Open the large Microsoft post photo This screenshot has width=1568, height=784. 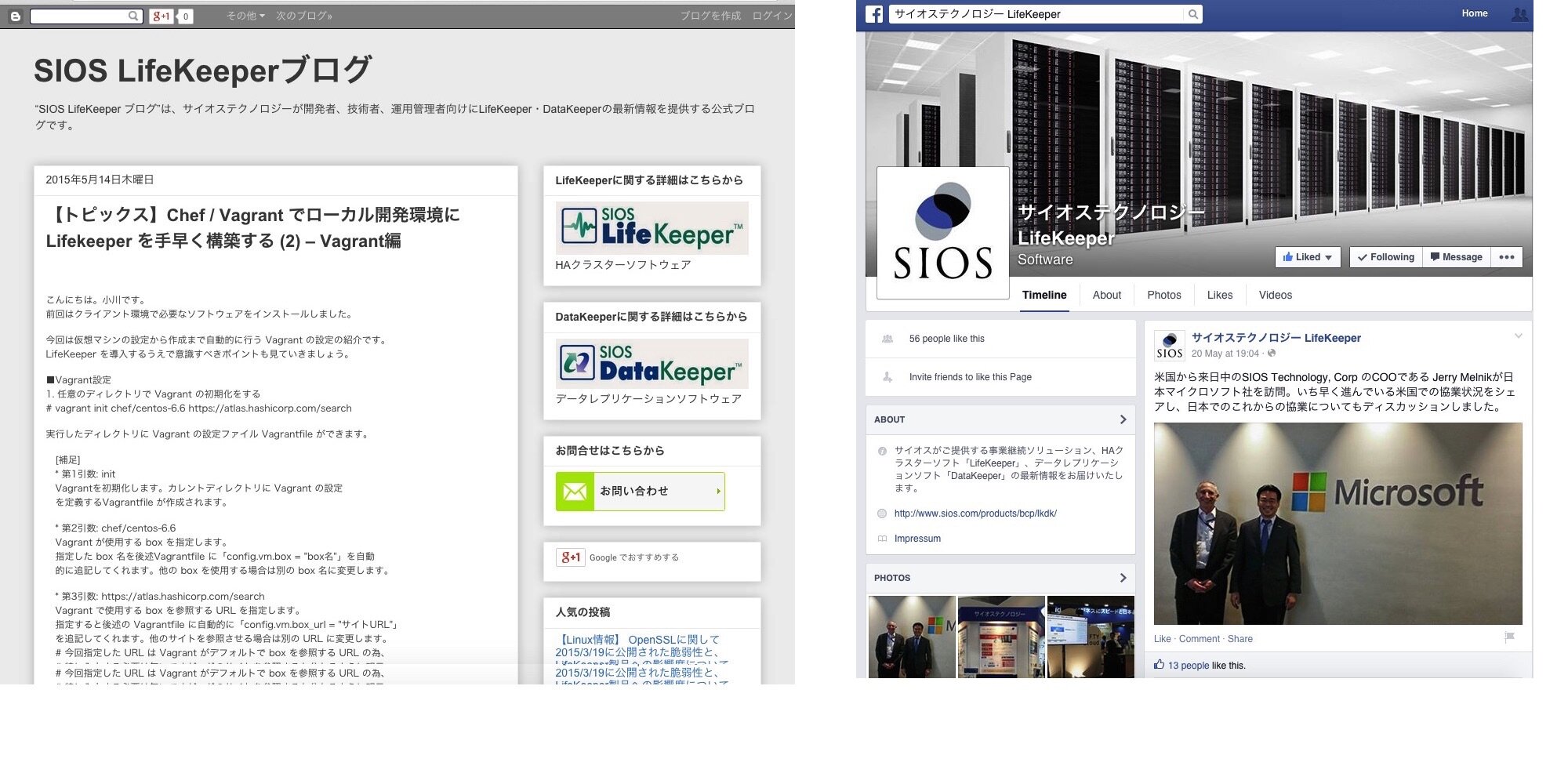click(x=1338, y=524)
